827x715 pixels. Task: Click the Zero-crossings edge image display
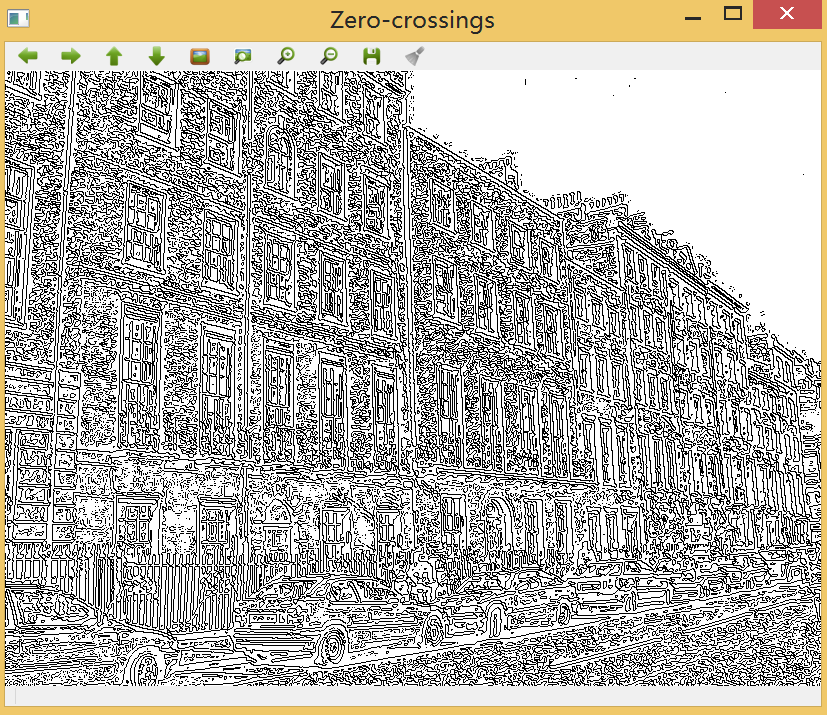click(413, 378)
